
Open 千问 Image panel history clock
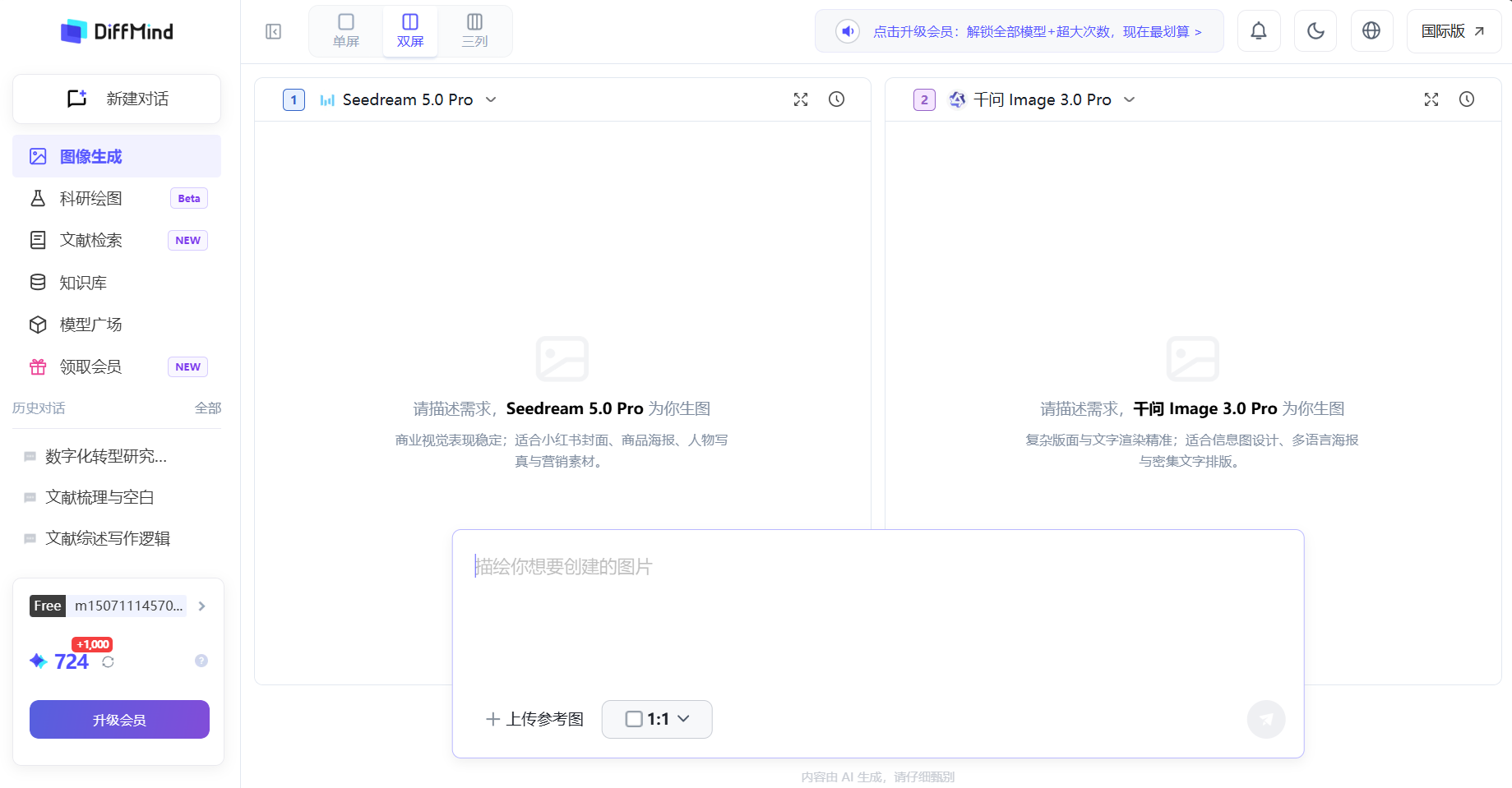1467,99
